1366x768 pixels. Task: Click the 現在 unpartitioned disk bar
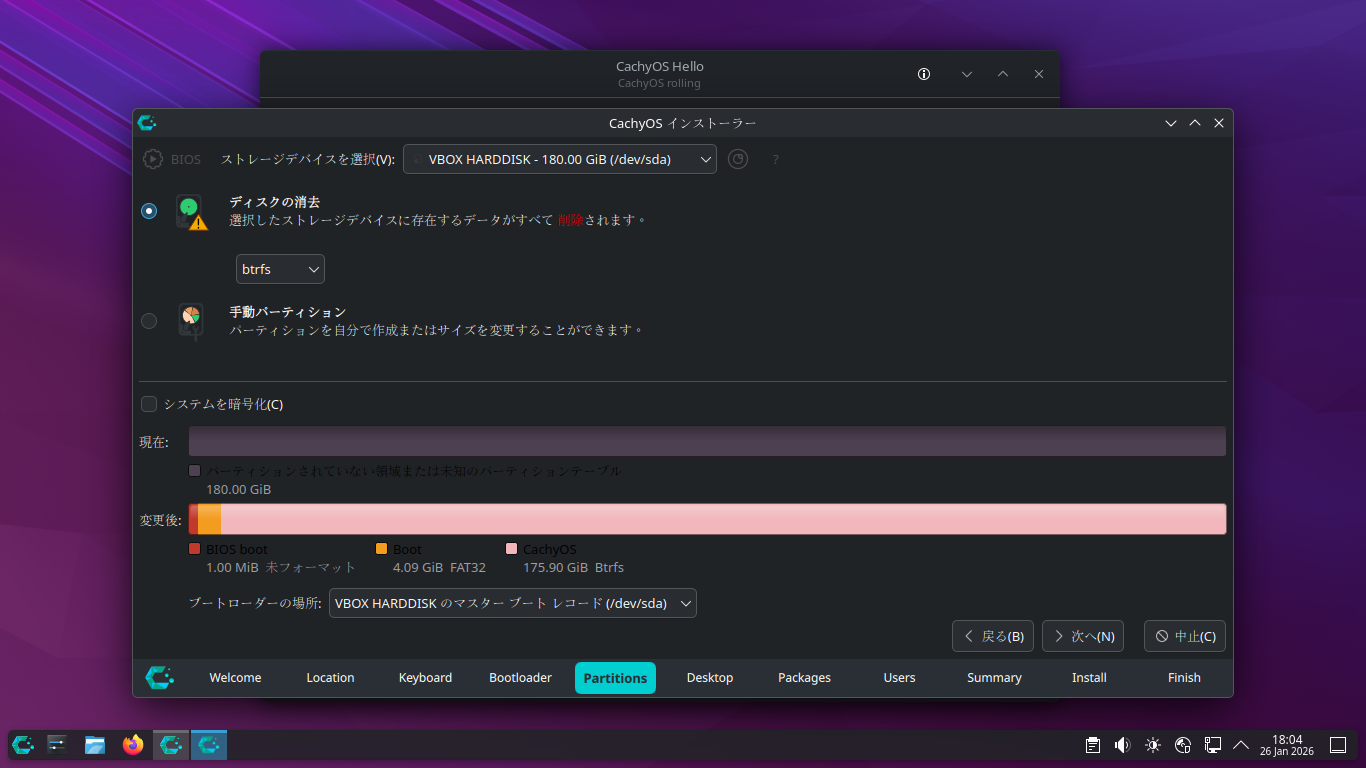click(x=707, y=441)
